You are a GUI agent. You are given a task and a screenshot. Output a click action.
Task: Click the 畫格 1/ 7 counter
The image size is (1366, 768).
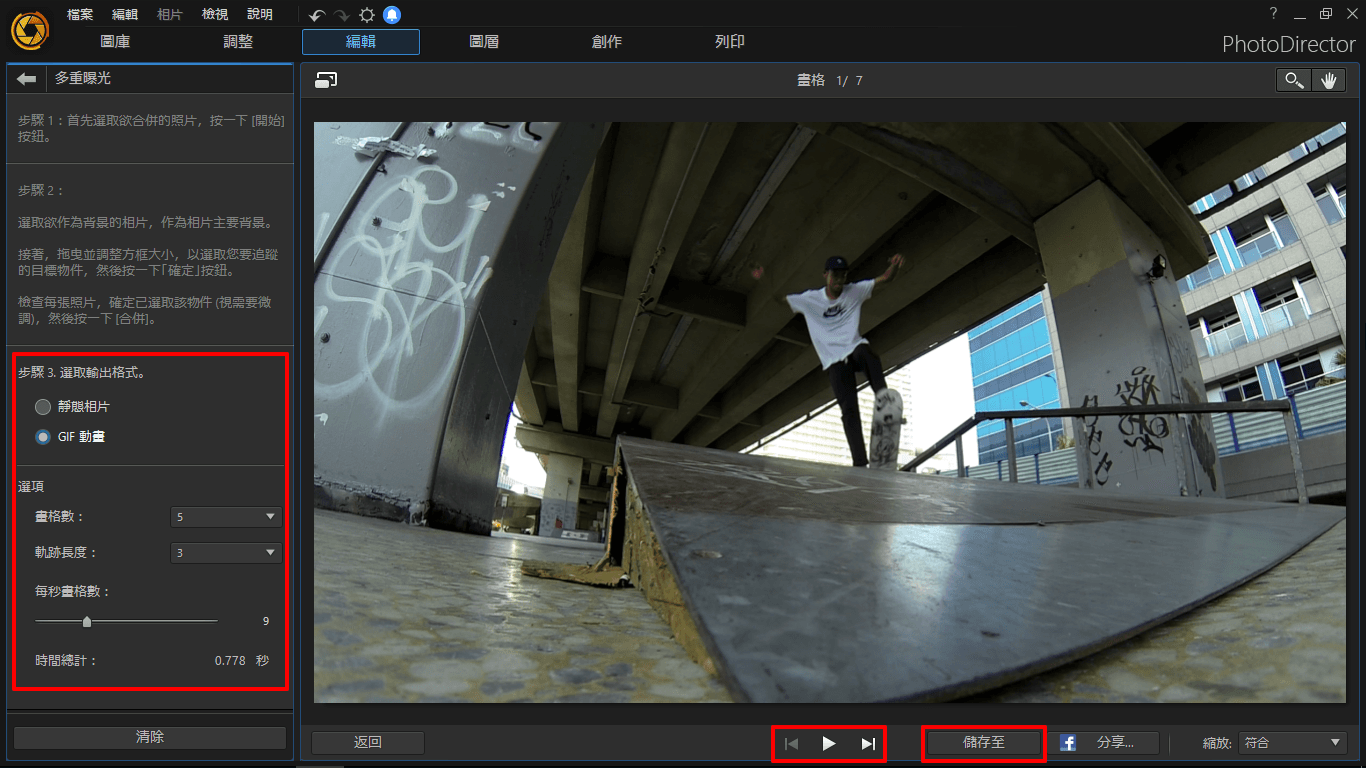[830, 80]
